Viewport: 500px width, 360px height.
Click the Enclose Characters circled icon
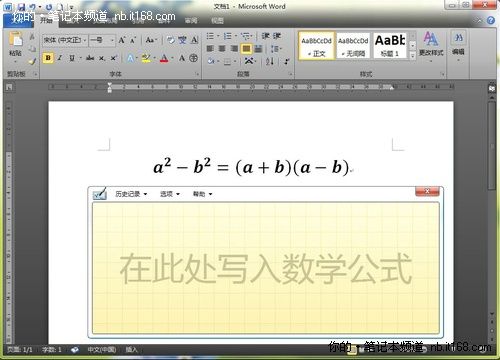[x=194, y=58]
